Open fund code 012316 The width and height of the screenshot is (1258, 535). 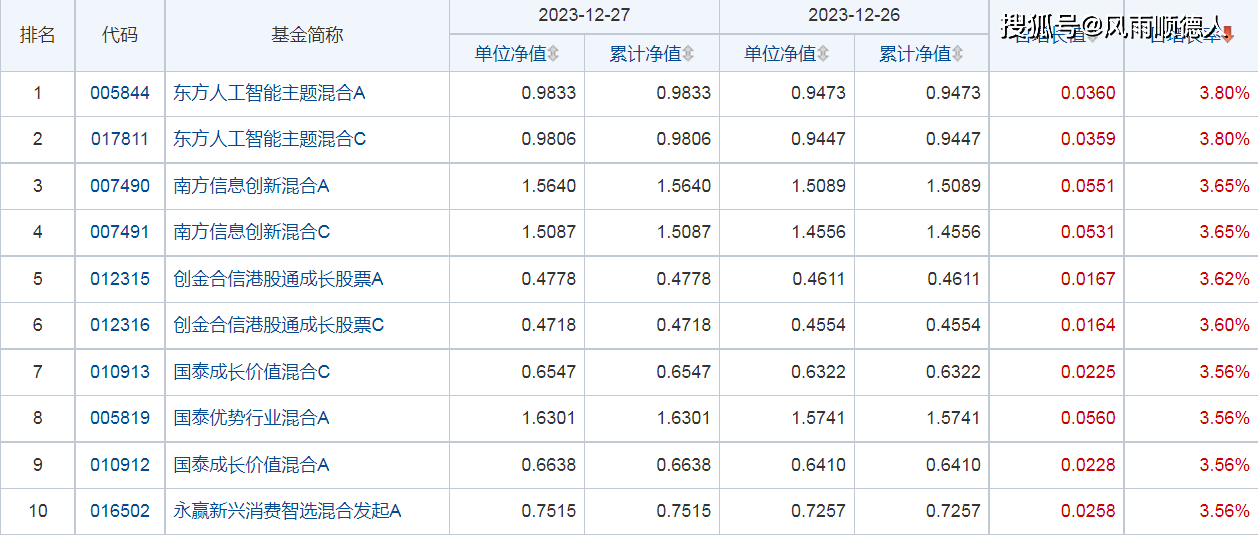click(120, 325)
